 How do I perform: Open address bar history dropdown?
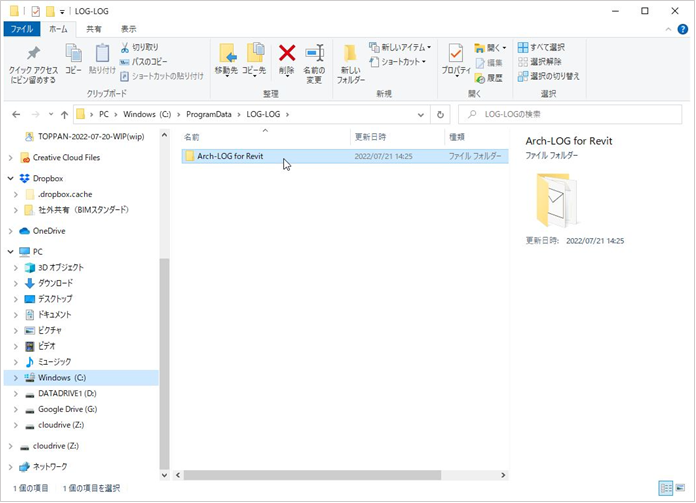coord(421,115)
